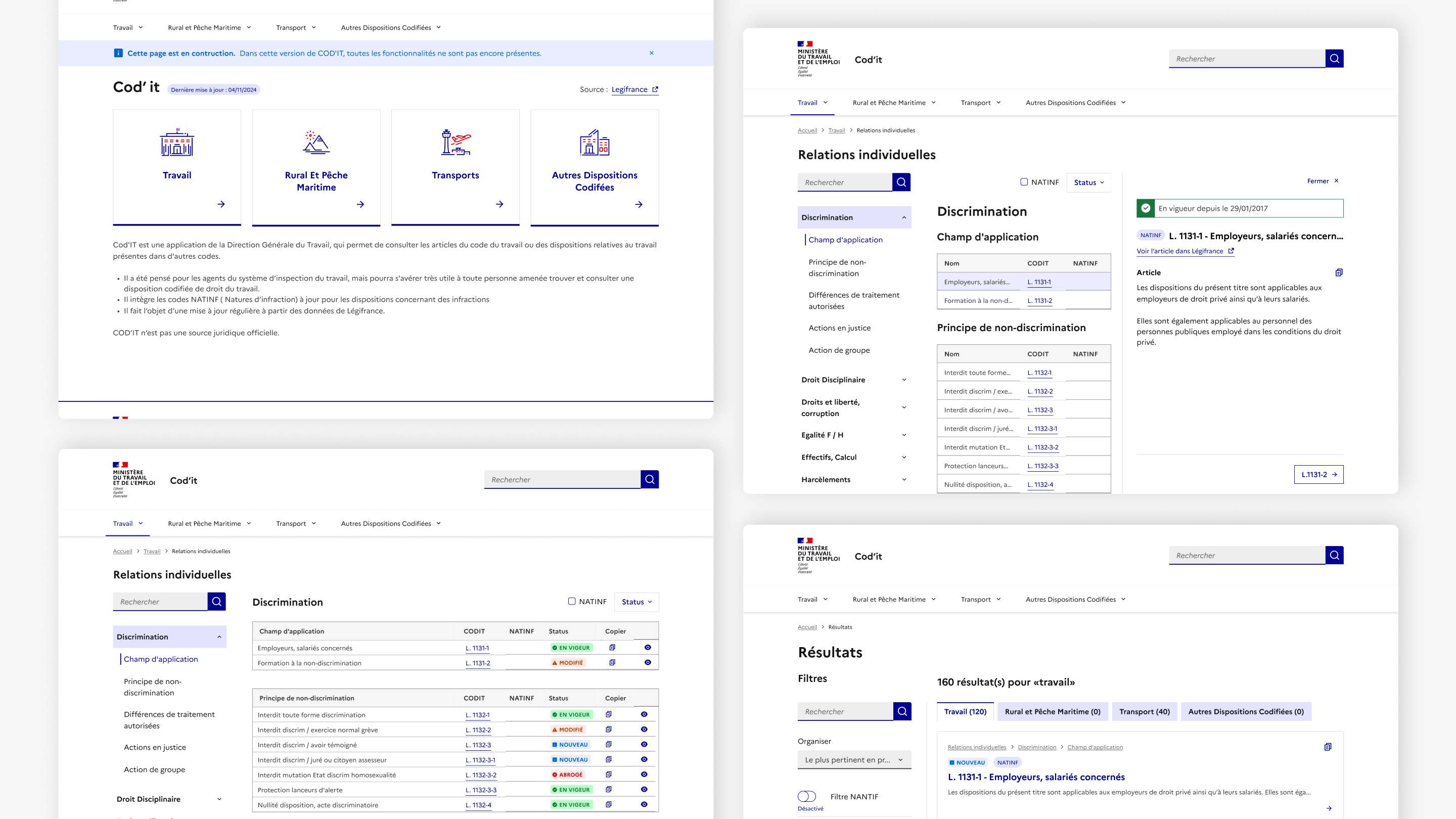Open Rural et Pêche Maritime menu on article detail page
Viewport: 1456px width, 819px height.
click(x=894, y=103)
